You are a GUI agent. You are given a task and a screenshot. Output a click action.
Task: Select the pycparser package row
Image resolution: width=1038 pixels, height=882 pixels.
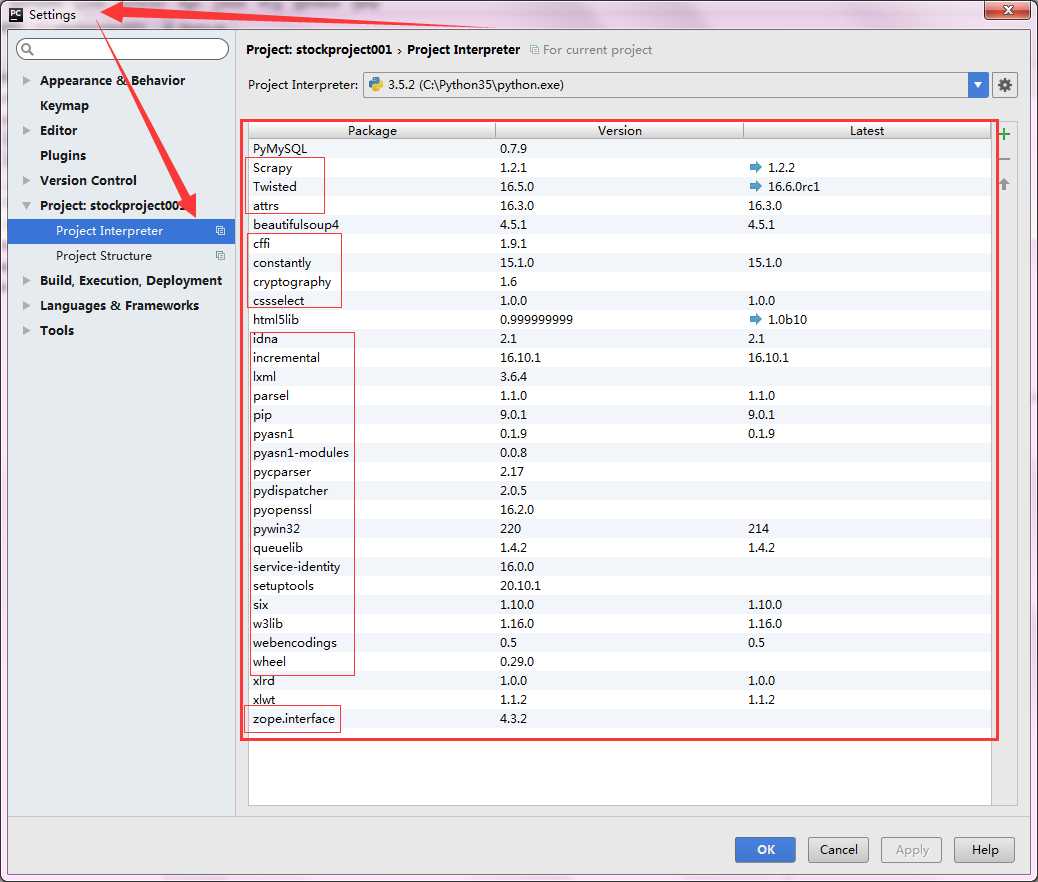tap(620, 471)
